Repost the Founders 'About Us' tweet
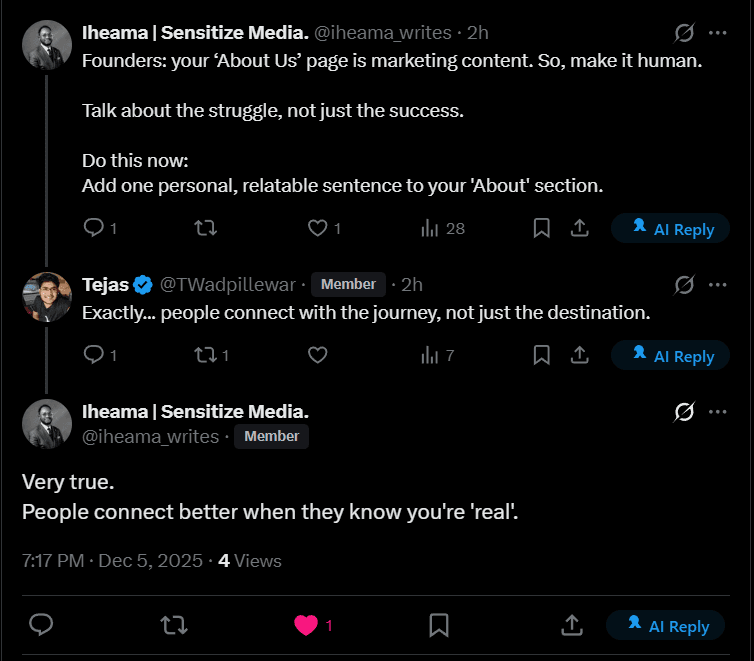This screenshot has width=754, height=661. pyautogui.click(x=205, y=228)
